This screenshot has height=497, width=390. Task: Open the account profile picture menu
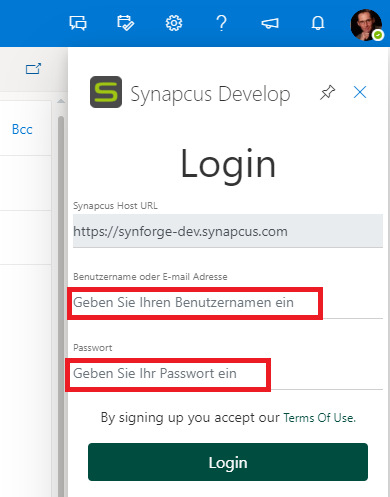(366, 25)
